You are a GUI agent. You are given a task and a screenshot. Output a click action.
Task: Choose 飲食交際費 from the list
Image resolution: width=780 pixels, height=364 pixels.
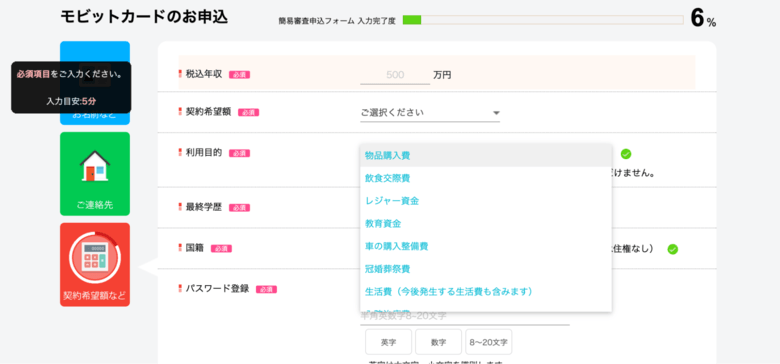[x=486, y=178]
